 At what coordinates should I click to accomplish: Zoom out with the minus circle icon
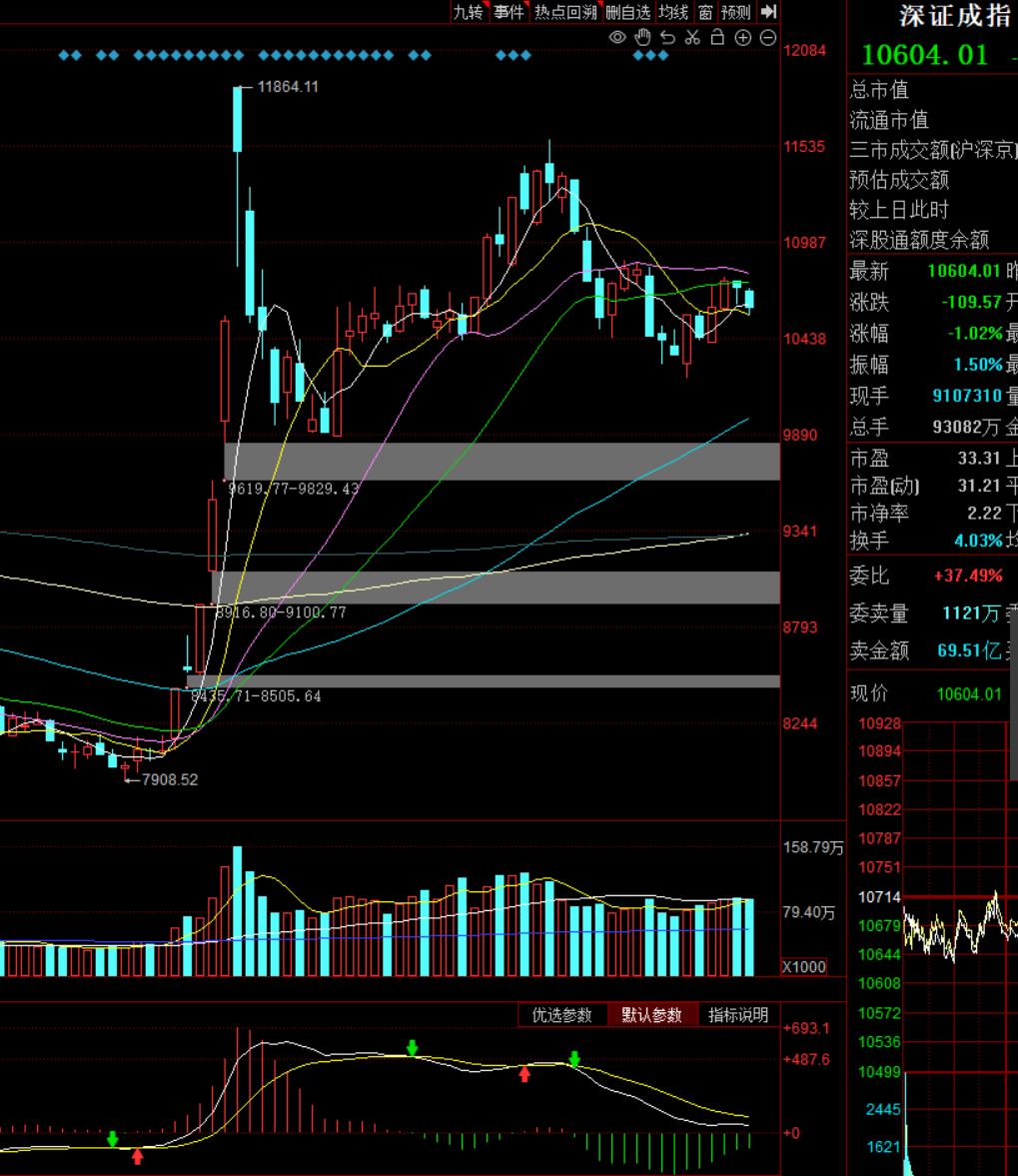tap(767, 38)
